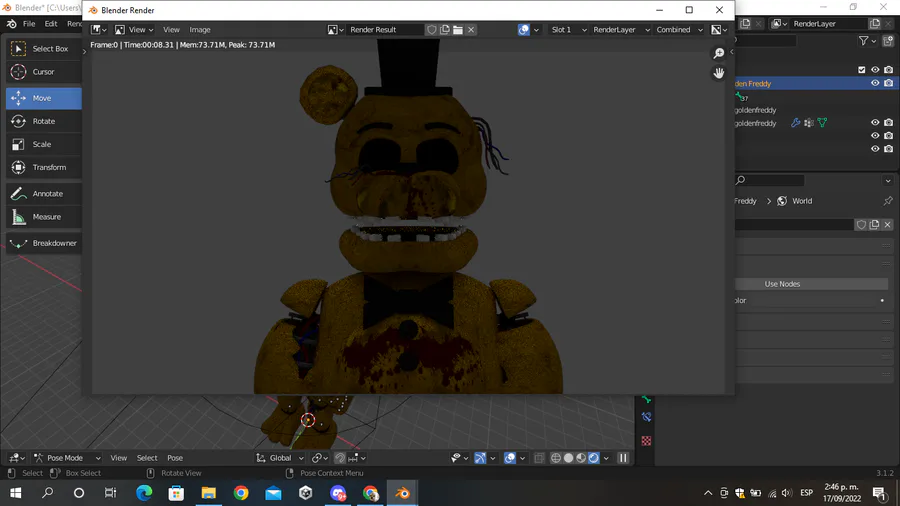Open Pose menu in 3D viewport header
The image size is (900, 506).
pos(175,458)
